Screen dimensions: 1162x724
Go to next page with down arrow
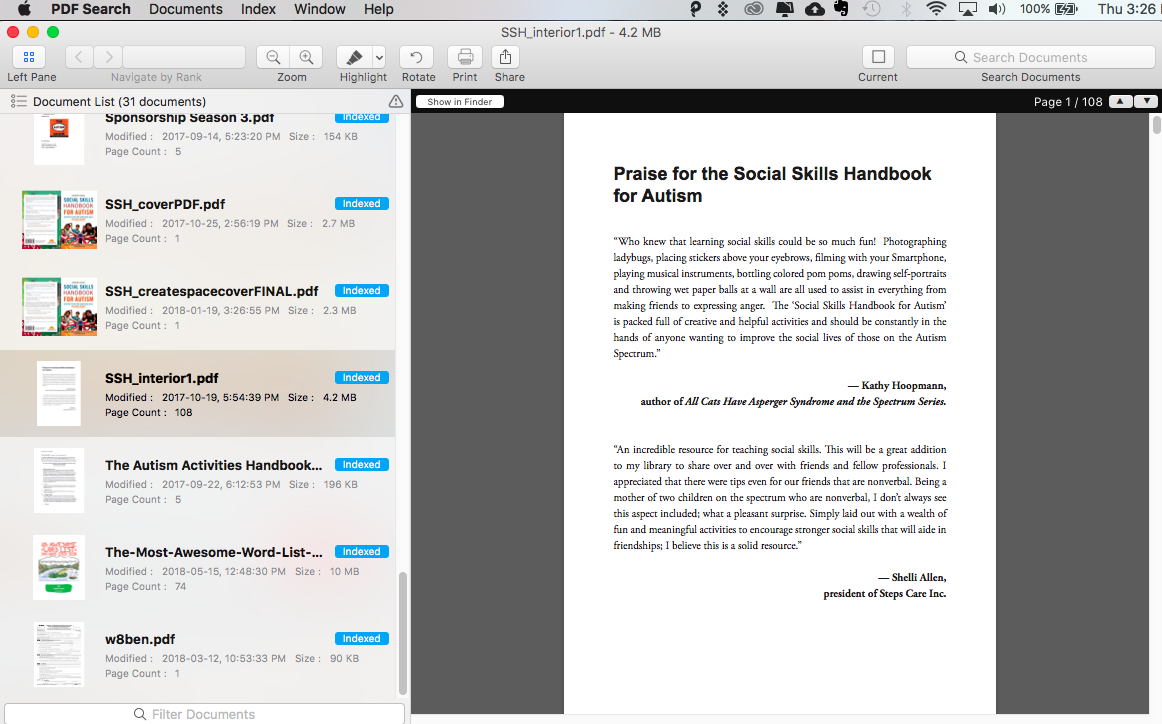coord(1146,102)
